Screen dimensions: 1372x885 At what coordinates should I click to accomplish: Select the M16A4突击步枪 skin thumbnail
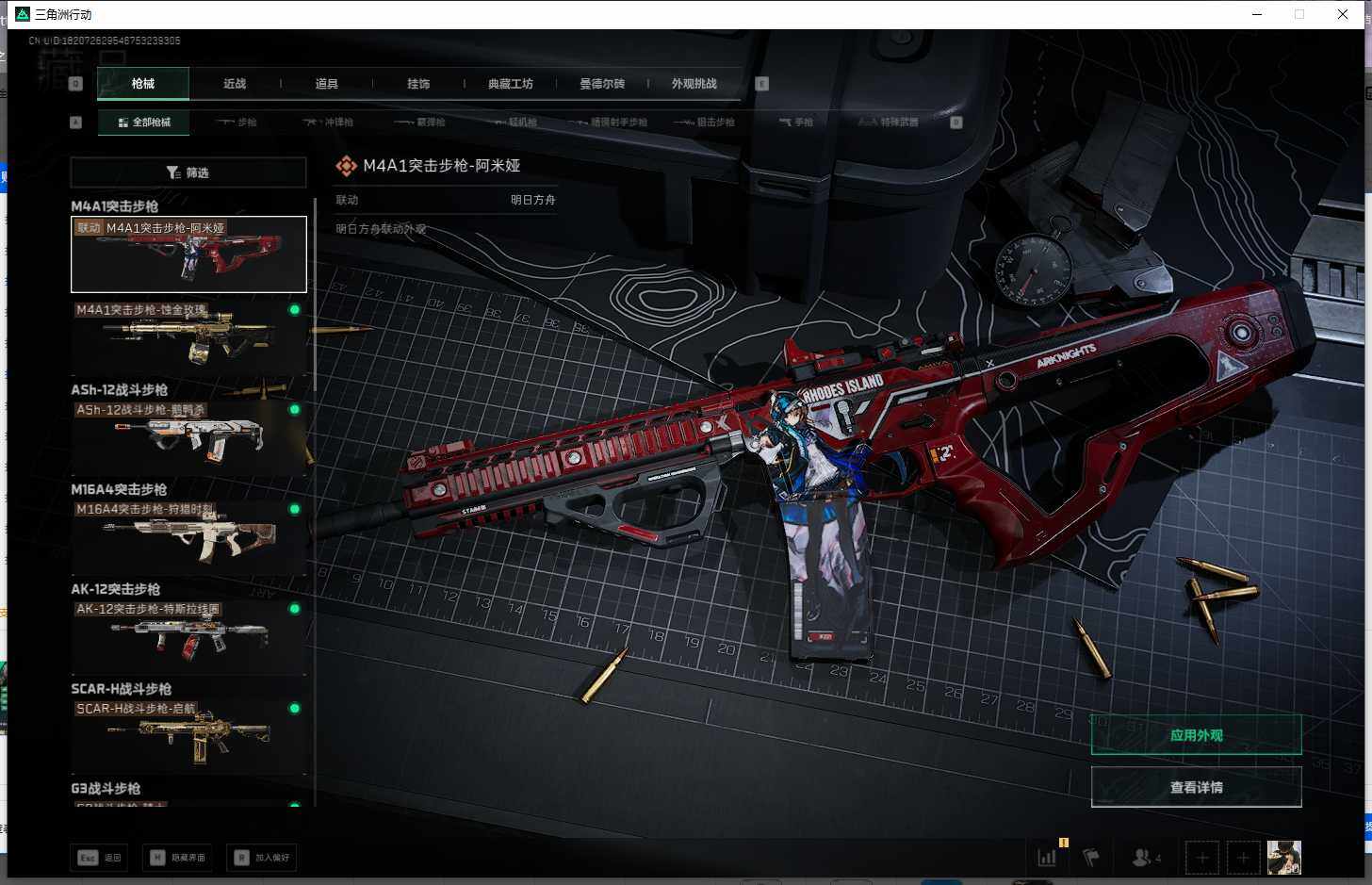pyautogui.click(x=188, y=537)
